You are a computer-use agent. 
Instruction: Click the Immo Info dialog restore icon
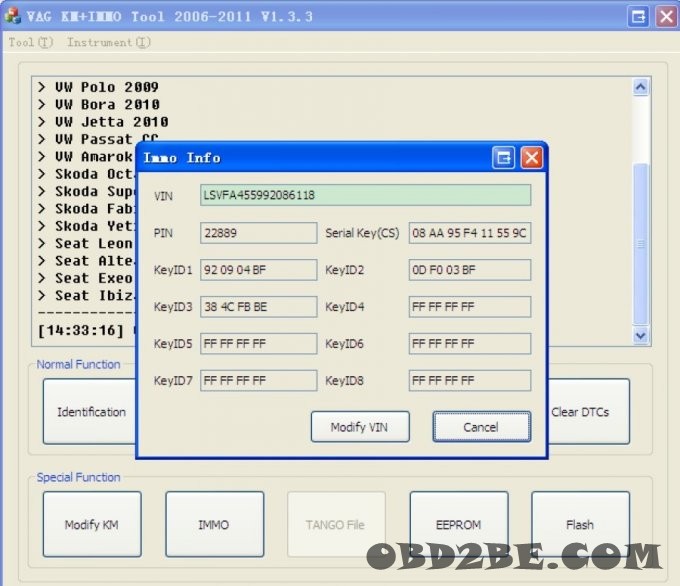click(503, 157)
